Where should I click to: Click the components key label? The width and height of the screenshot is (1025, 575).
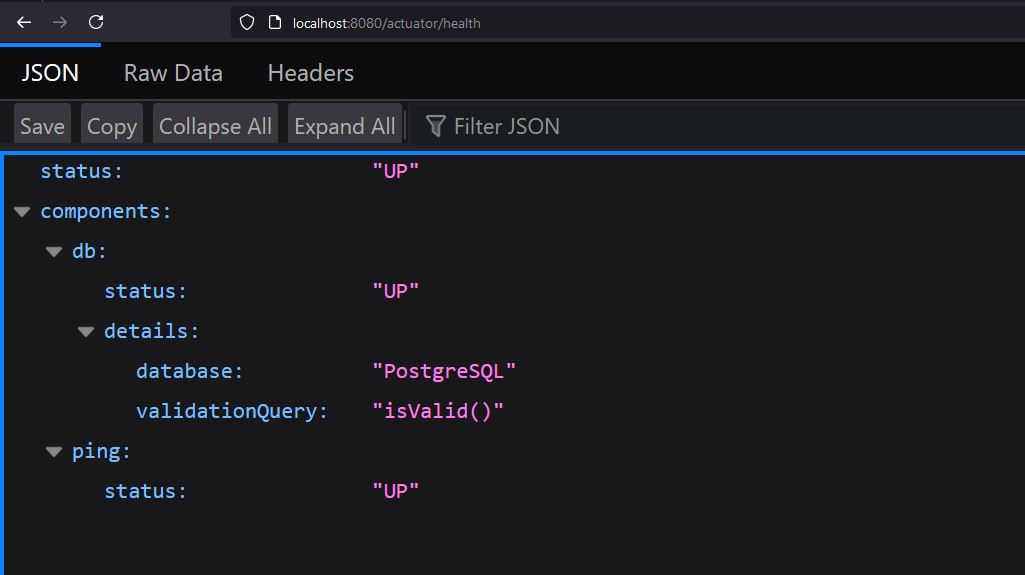[106, 212]
